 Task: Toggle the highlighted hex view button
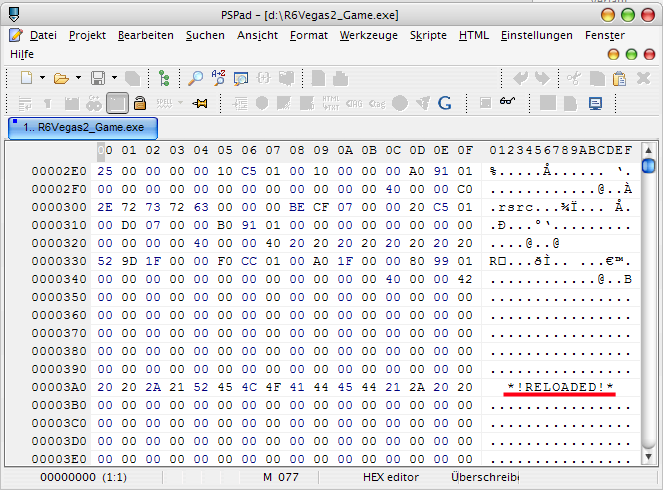click(117, 102)
